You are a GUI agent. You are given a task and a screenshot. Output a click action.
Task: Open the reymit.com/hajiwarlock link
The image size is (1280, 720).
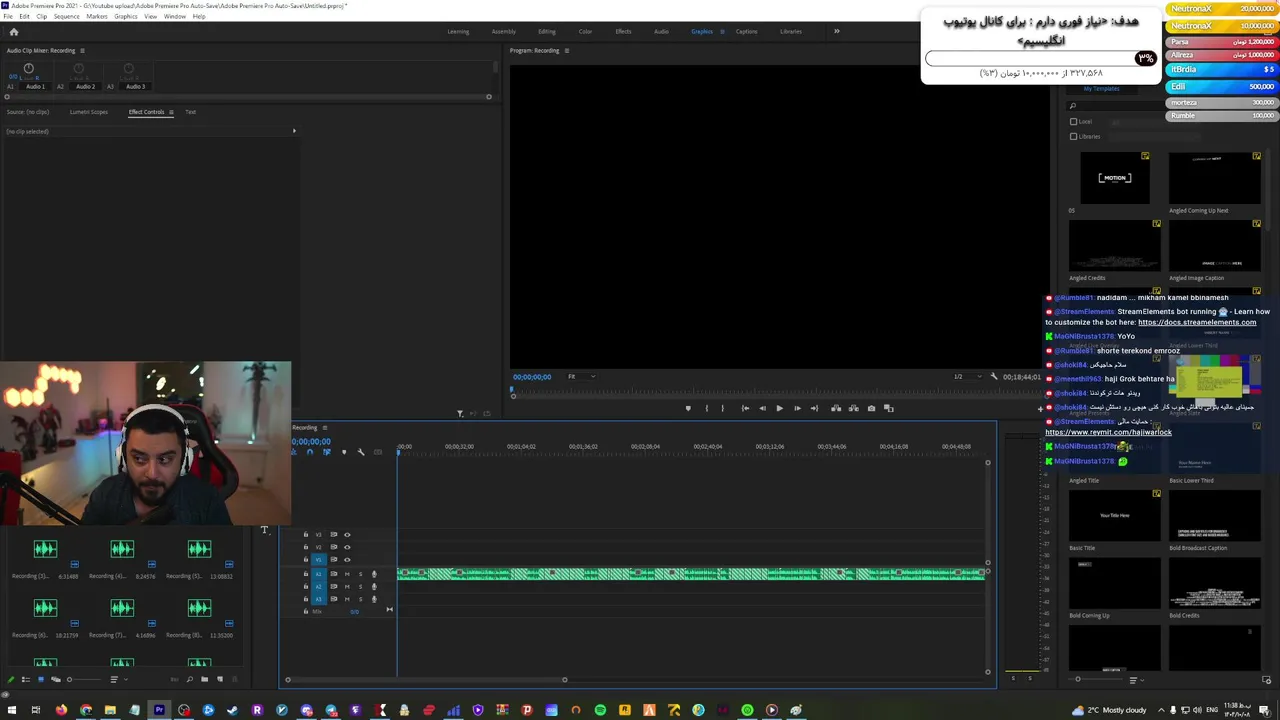[x=1108, y=432]
